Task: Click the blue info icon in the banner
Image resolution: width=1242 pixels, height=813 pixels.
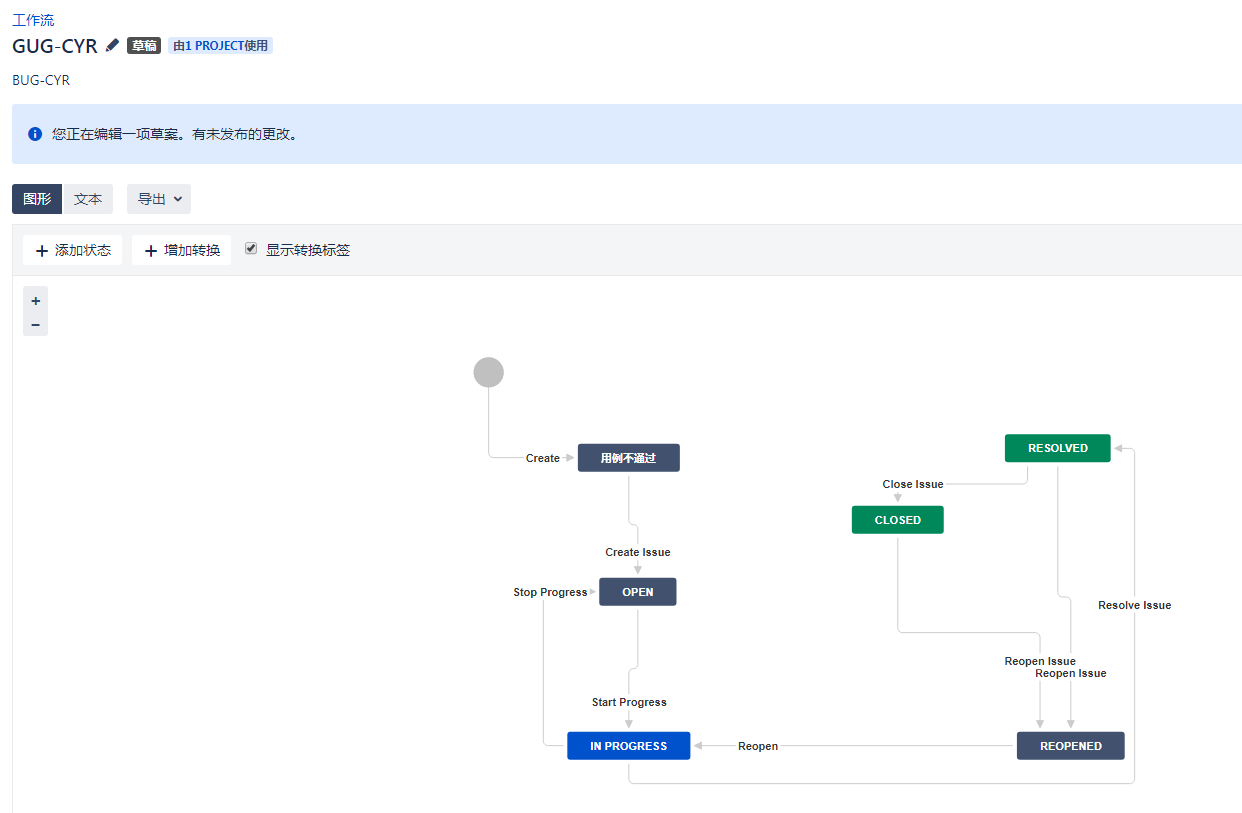Action: 35,134
